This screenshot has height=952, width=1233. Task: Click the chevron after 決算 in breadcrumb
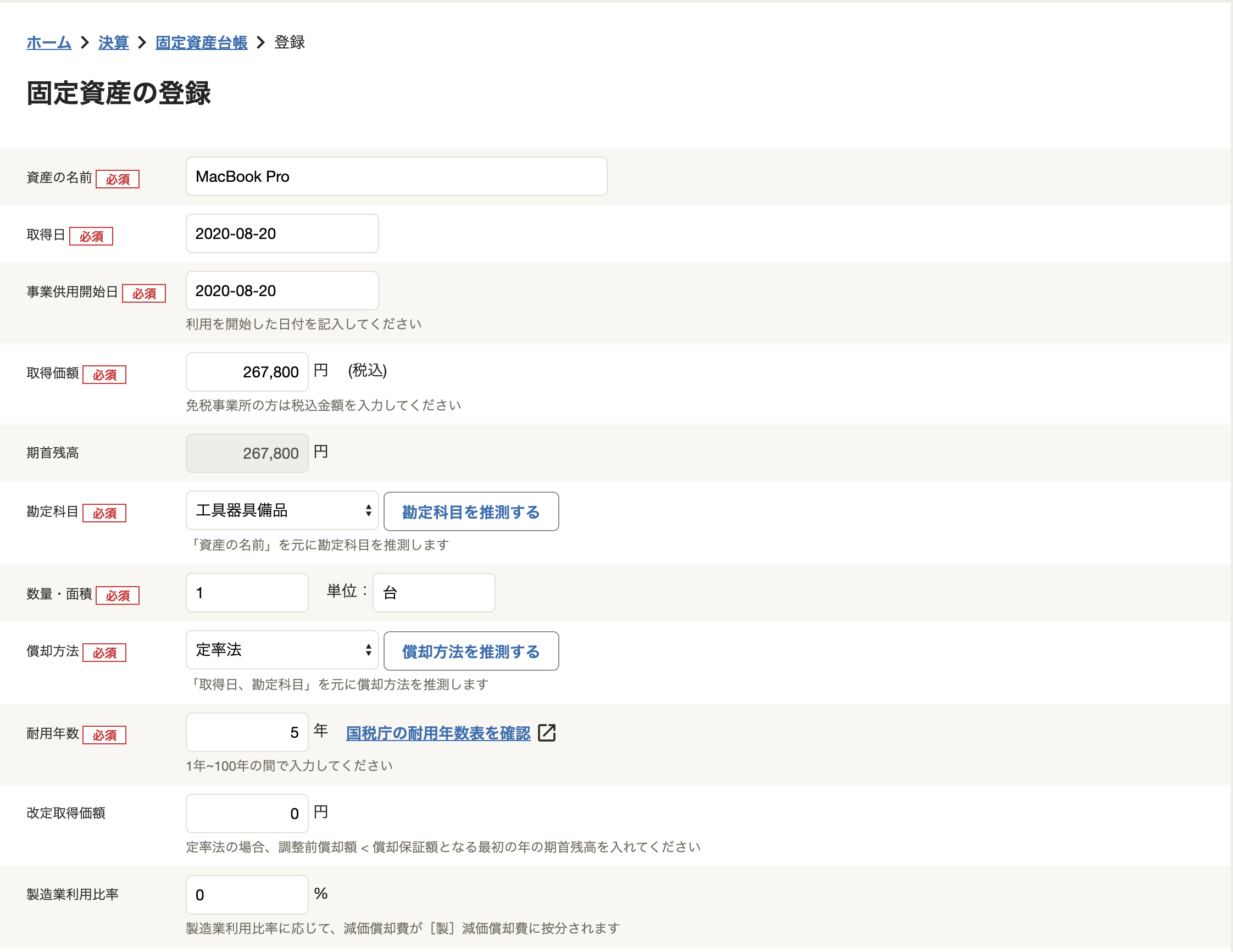(x=142, y=42)
